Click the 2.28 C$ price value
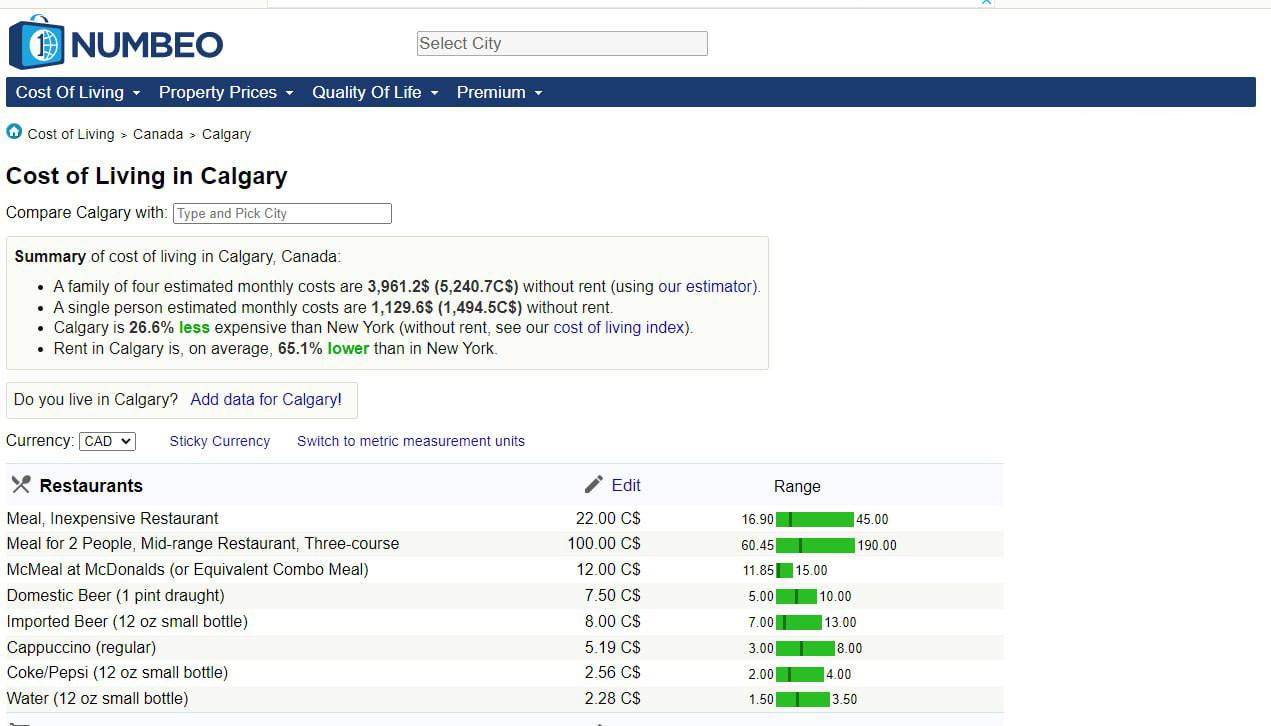The image size is (1271, 726). click(612, 699)
